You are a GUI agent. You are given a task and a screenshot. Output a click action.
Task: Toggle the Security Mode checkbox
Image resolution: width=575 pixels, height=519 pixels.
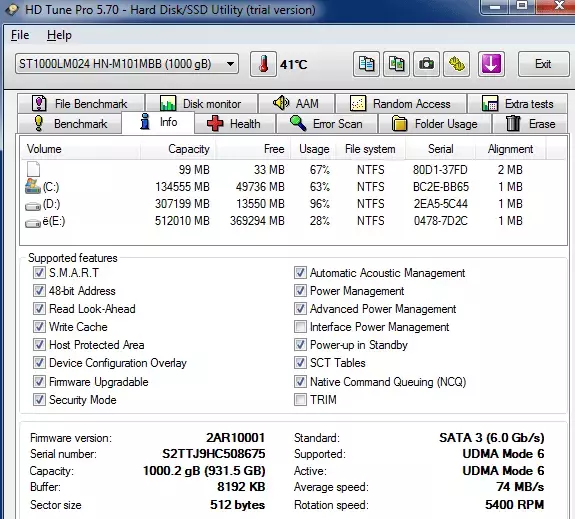pos(39,399)
